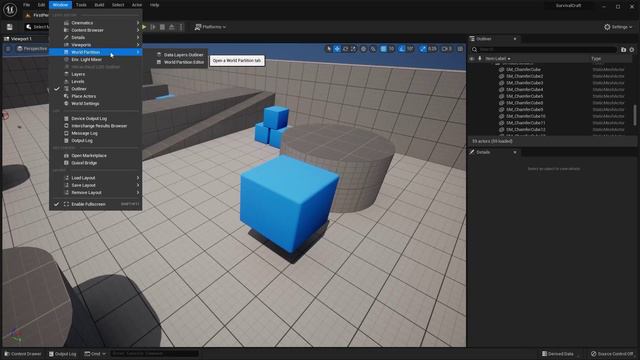Toggle rotation snapping angle icon
The height and width of the screenshot is (360, 640).
pyautogui.click(x=402, y=49)
